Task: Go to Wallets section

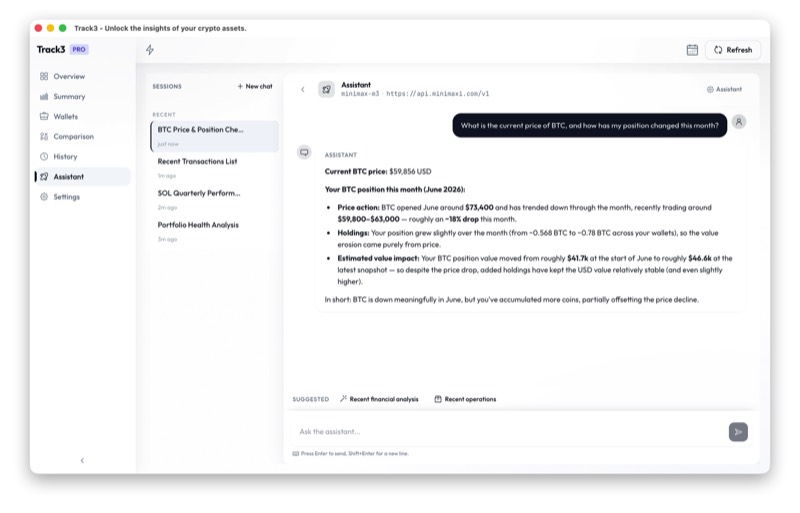Action: (x=82, y=116)
